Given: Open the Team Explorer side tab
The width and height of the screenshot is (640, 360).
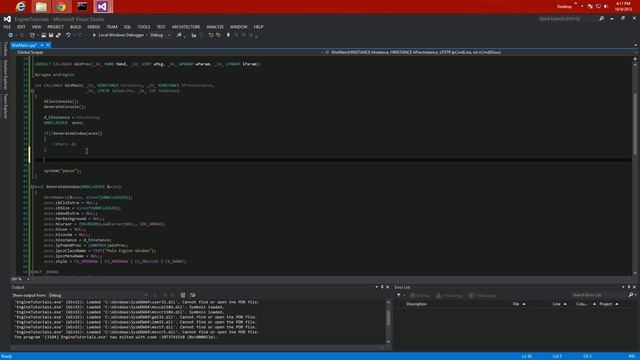Looking at the screenshot, I should coord(5,106).
